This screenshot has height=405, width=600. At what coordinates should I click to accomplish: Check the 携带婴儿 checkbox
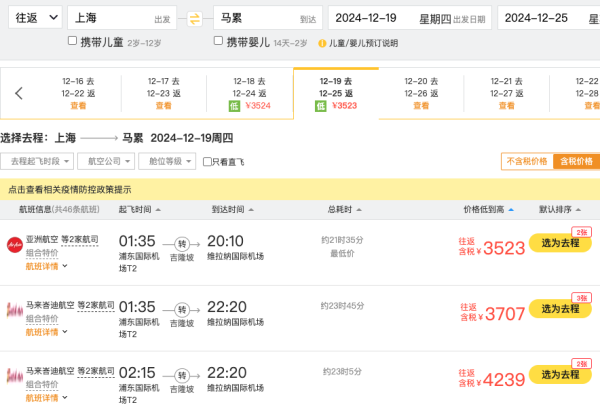(x=218, y=41)
